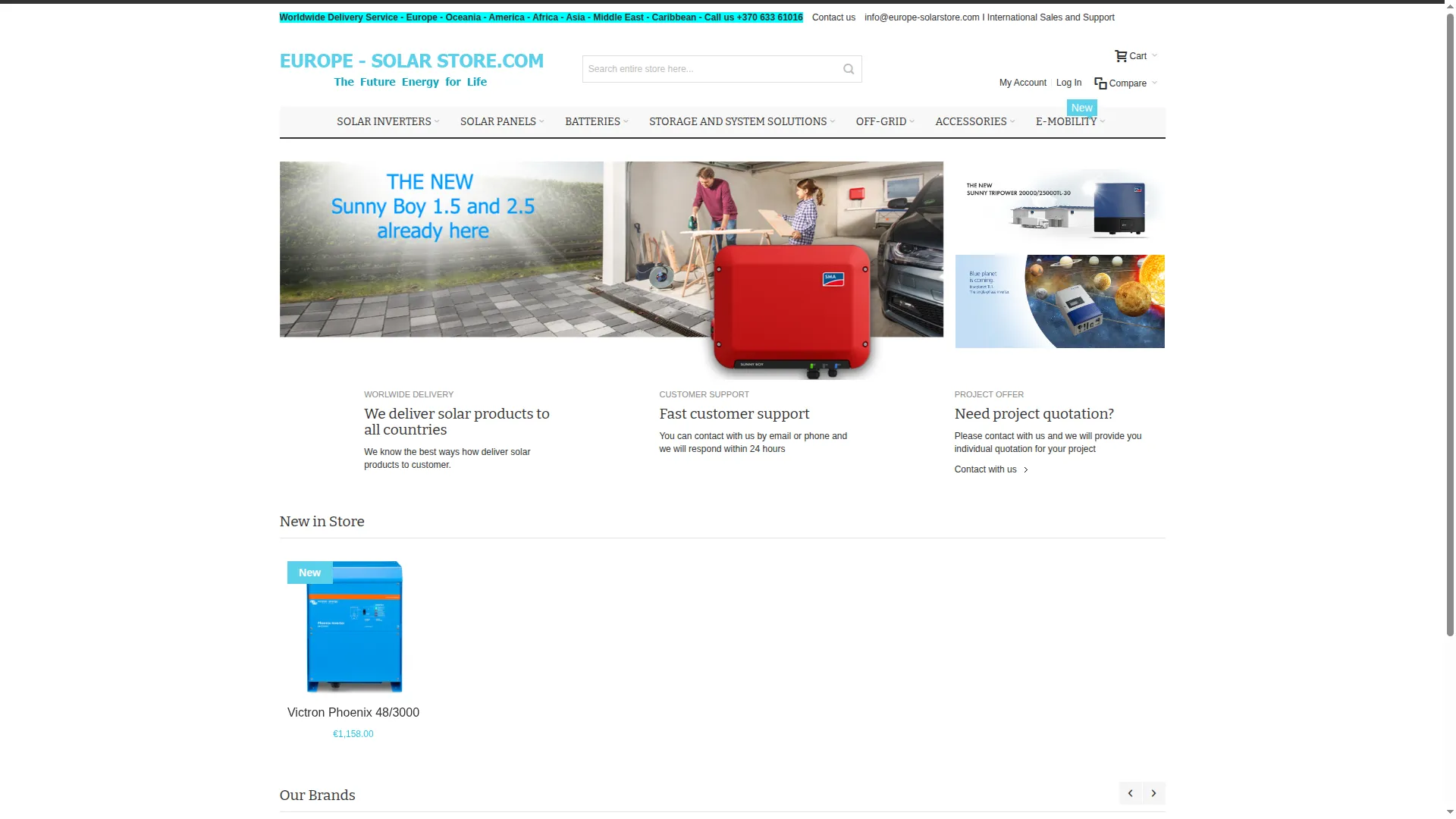Screen dimensions: 1456x819
Task: Open the shopping cart icon
Action: (x=1121, y=56)
